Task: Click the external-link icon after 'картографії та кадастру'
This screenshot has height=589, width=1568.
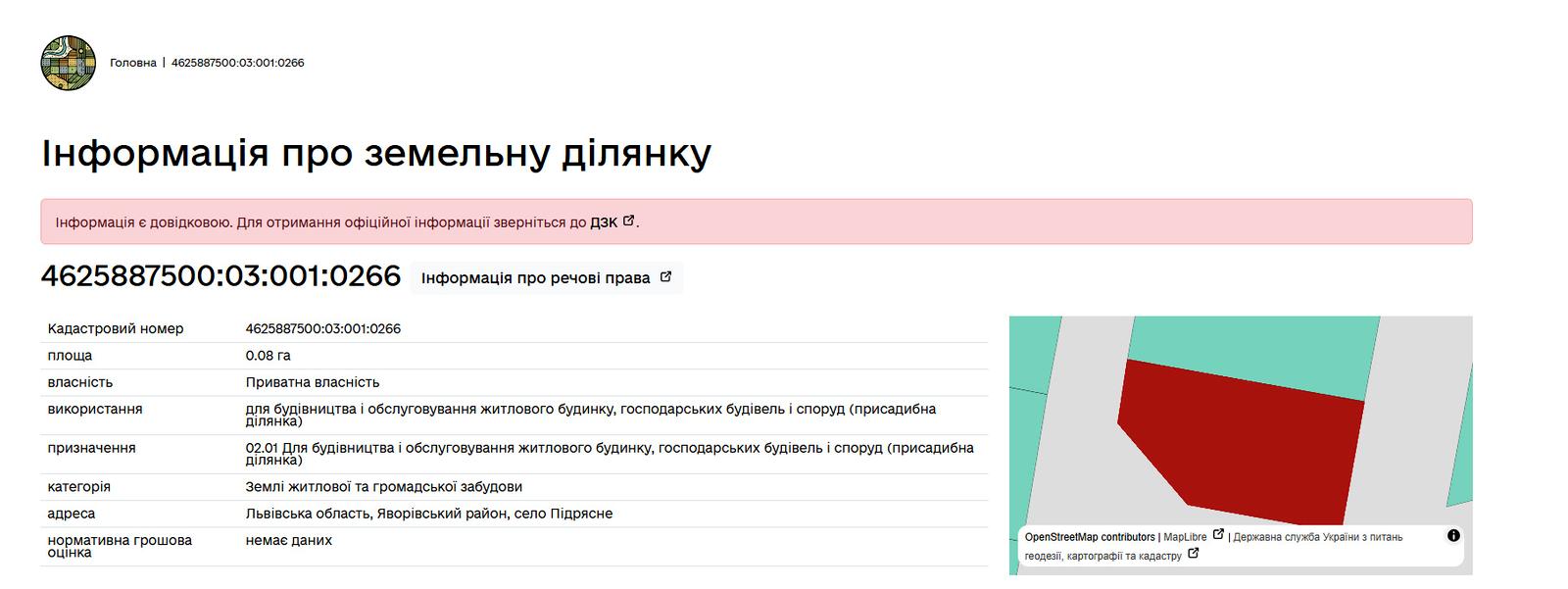Action: click(1193, 554)
